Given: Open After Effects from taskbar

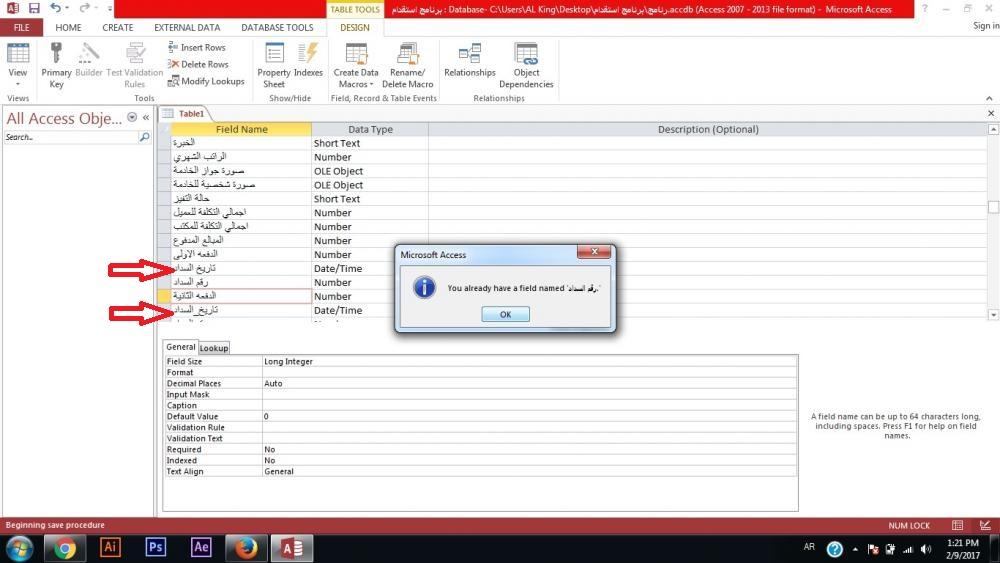Looking at the screenshot, I should (201, 548).
